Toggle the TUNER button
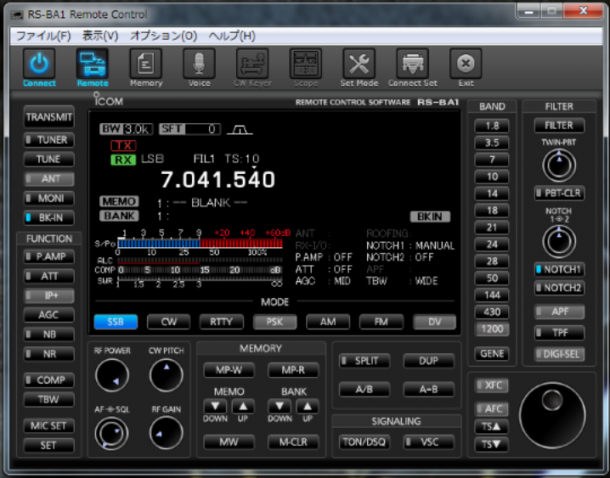610x478 pixels. click(x=49, y=140)
